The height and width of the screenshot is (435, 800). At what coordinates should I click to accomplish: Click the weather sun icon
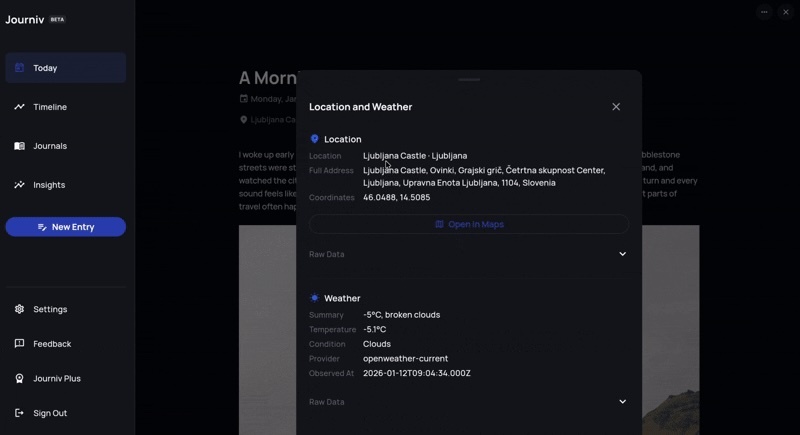[x=314, y=298]
